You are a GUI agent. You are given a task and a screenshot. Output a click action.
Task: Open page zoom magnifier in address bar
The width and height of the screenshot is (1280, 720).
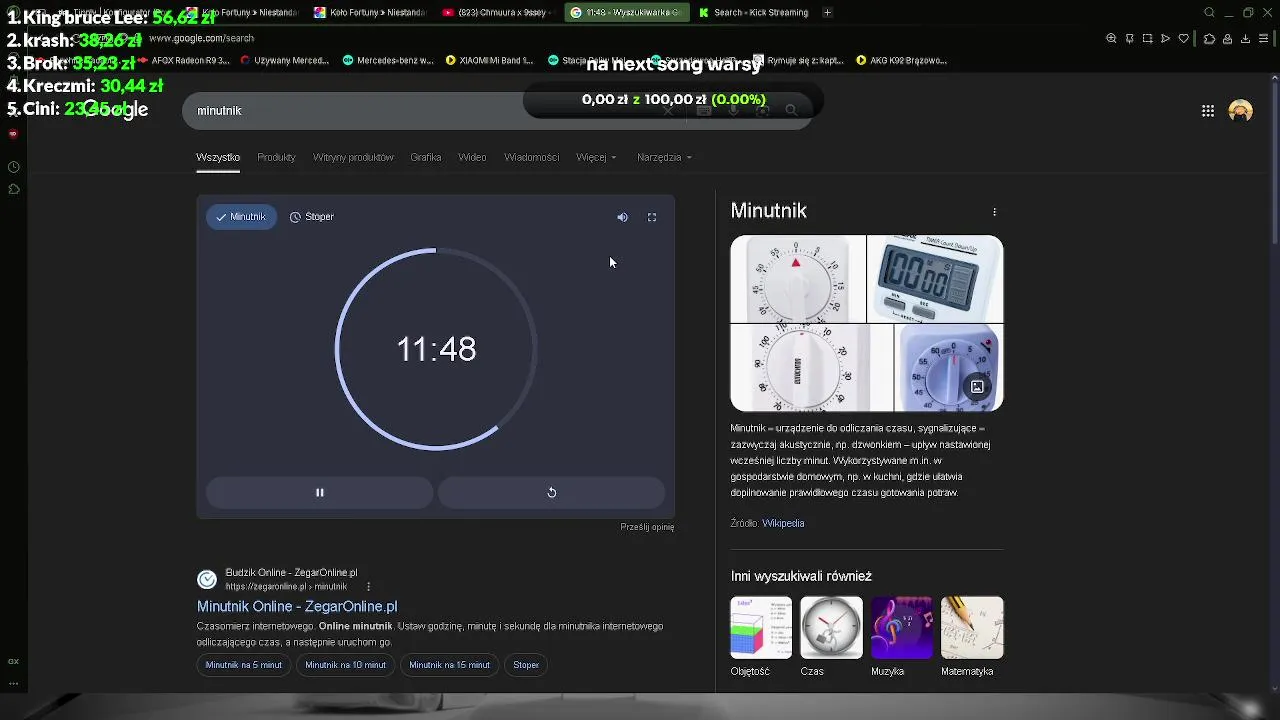pos(1111,38)
